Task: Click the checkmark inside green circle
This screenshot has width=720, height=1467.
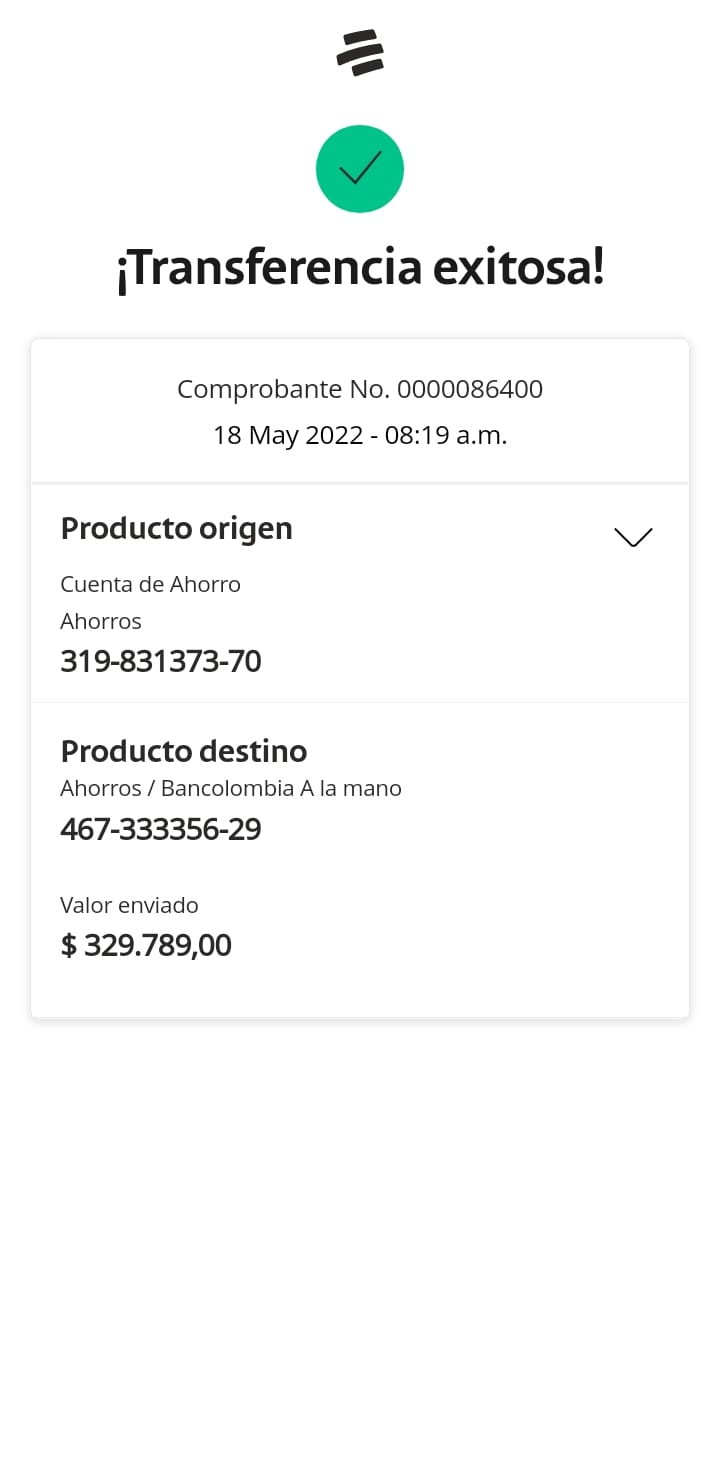Action: (x=360, y=168)
